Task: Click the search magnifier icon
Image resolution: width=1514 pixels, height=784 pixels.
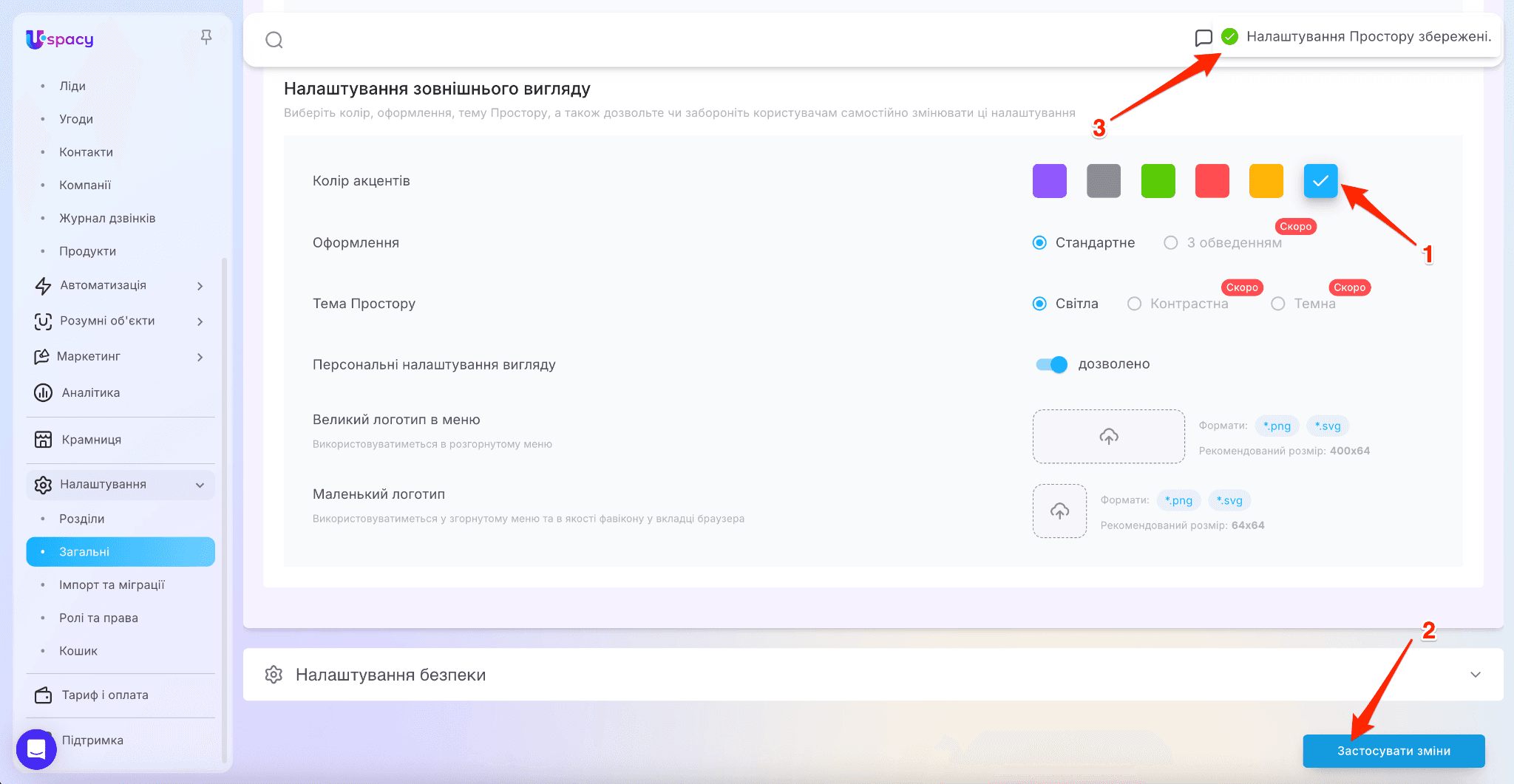Action: 274,40
